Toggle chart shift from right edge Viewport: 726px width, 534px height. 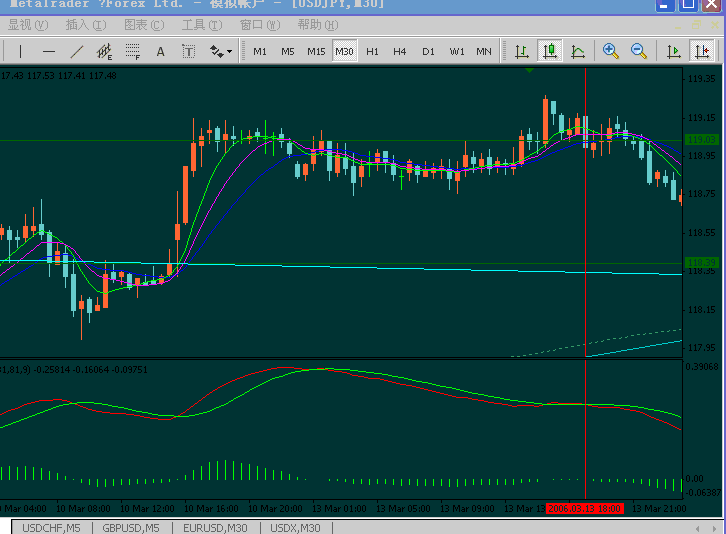coord(702,51)
